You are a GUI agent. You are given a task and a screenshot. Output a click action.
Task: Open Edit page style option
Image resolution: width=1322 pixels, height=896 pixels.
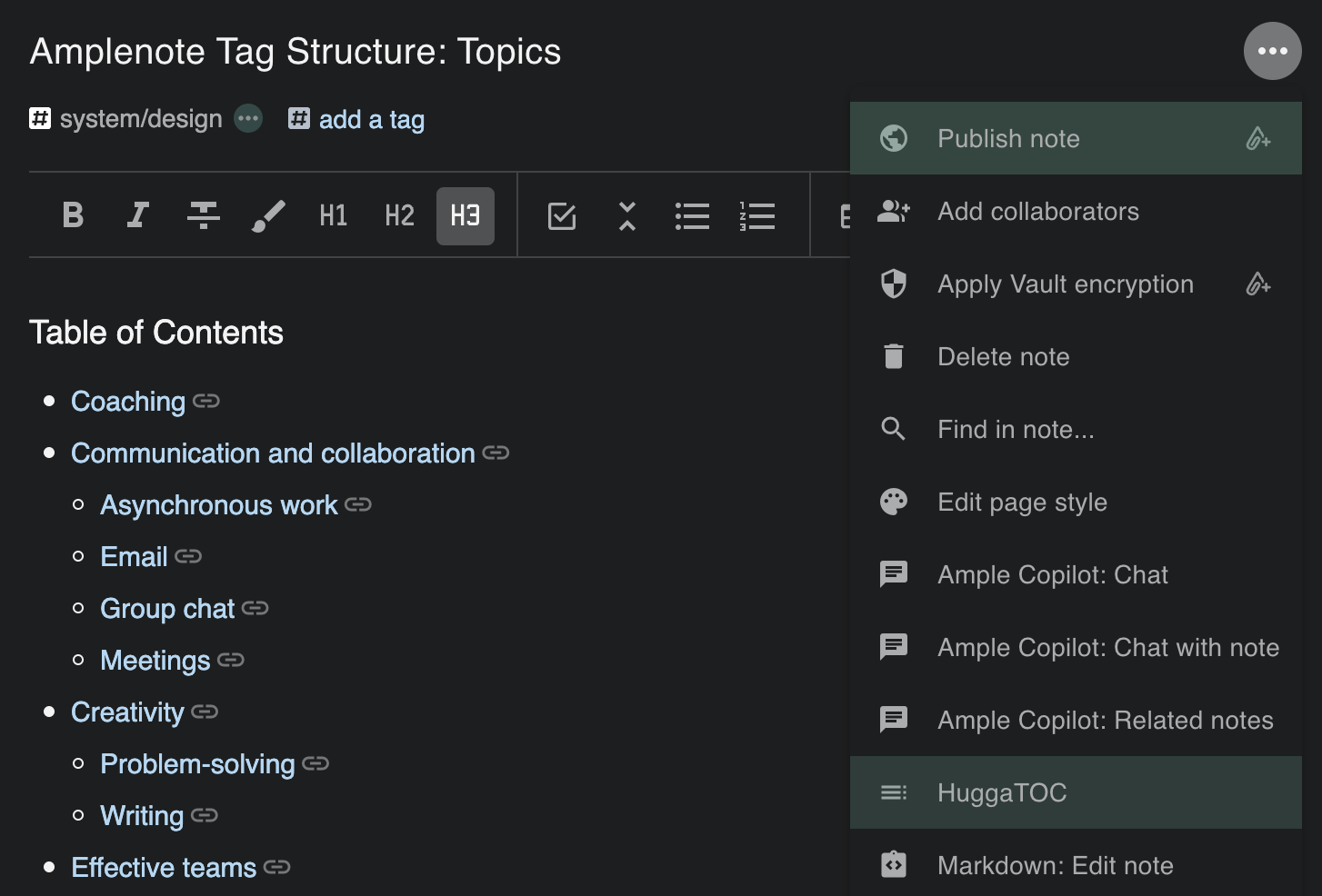1022,502
